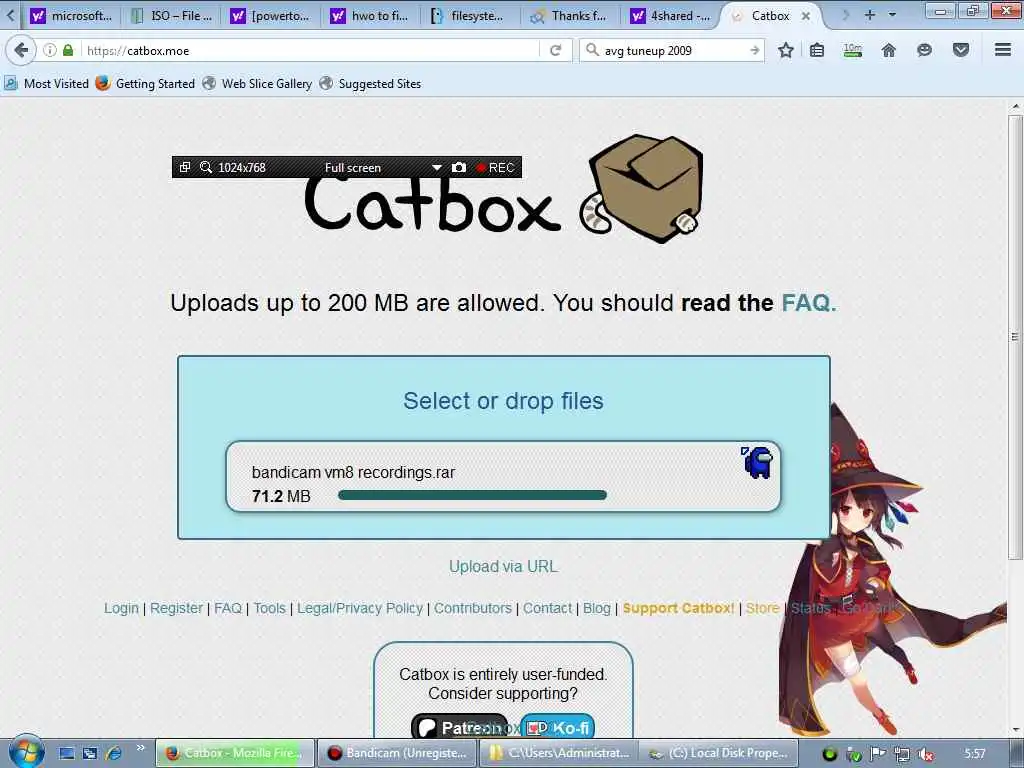The width and height of the screenshot is (1024, 768).
Task: Click the 10m toolbar add-on icon
Action: (853, 50)
